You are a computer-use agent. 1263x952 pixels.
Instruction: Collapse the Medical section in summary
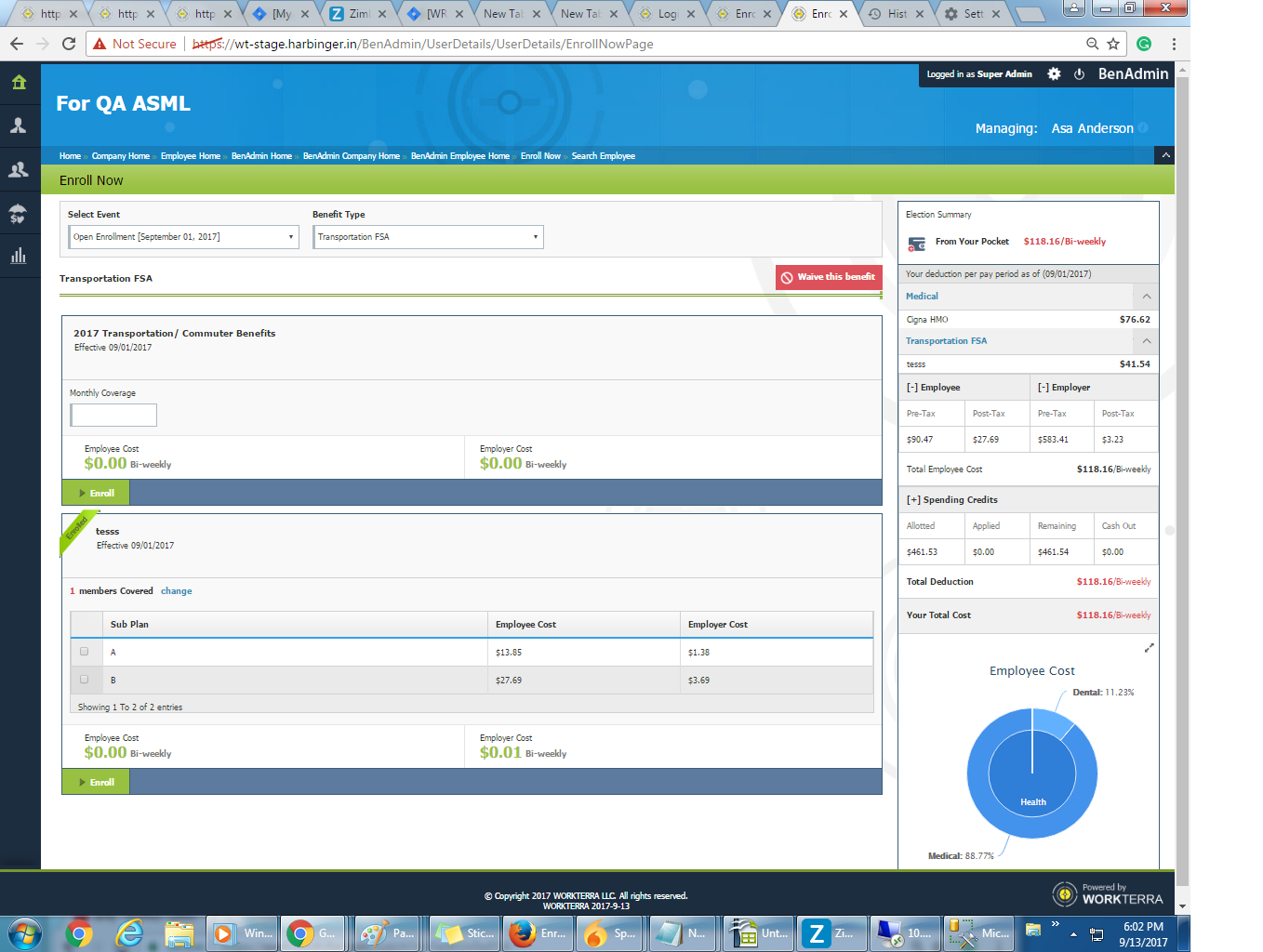pyautogui.click(x=1146, y=297)
